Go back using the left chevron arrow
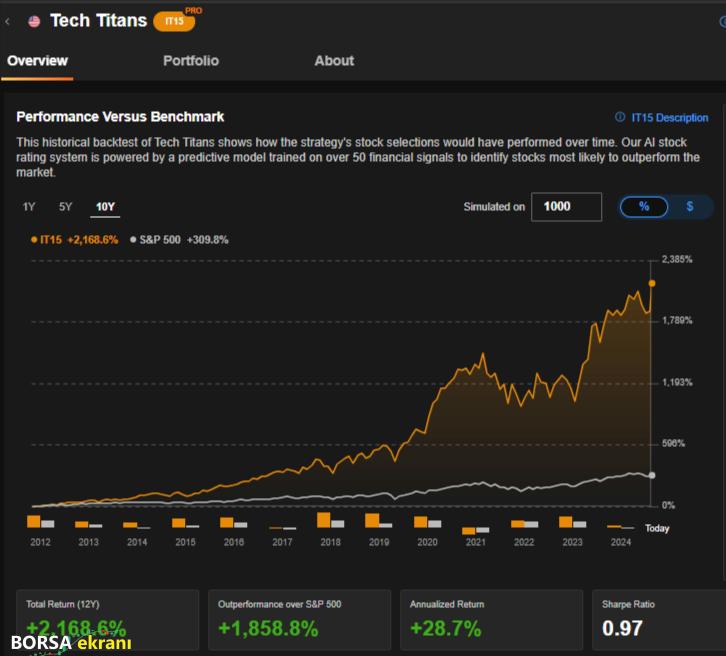 [x=7, y=21]
